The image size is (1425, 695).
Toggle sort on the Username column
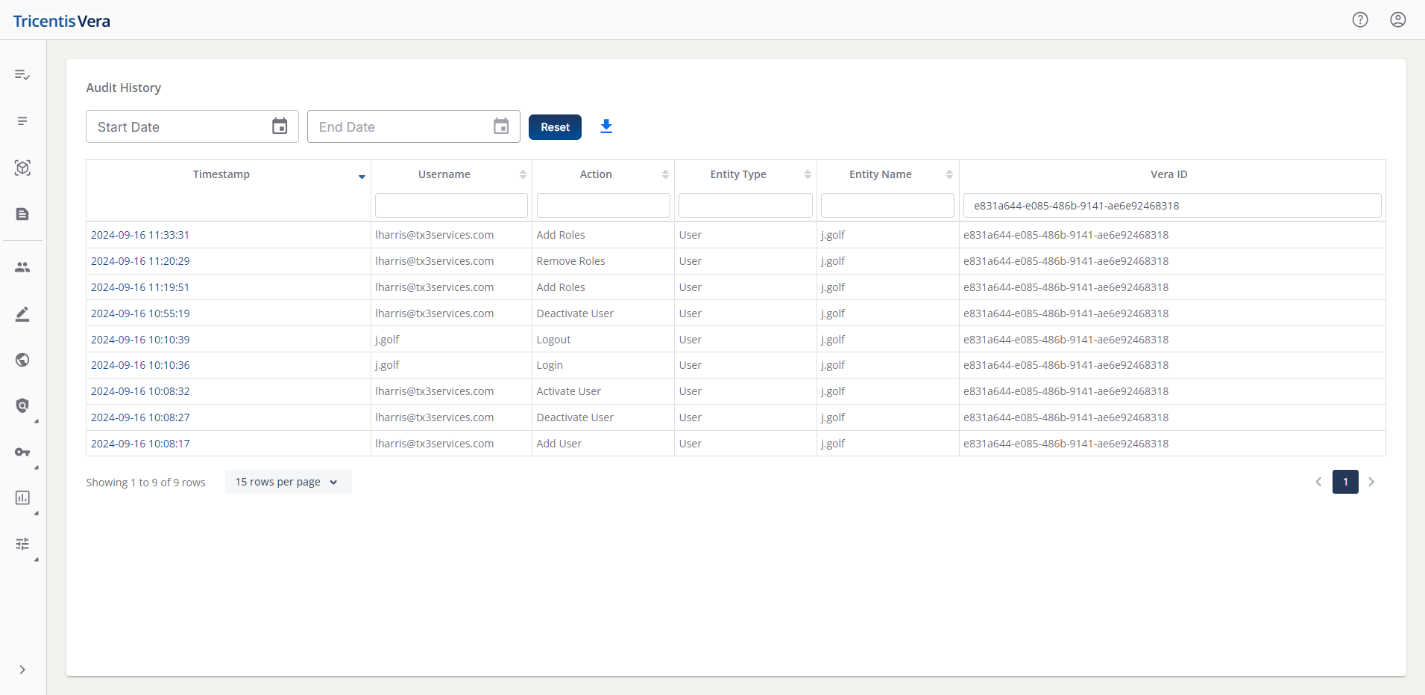coord(522,175)
